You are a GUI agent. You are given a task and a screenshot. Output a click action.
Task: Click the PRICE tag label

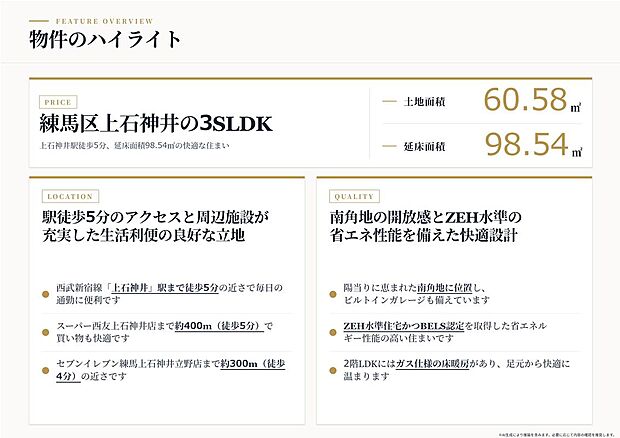58,102
